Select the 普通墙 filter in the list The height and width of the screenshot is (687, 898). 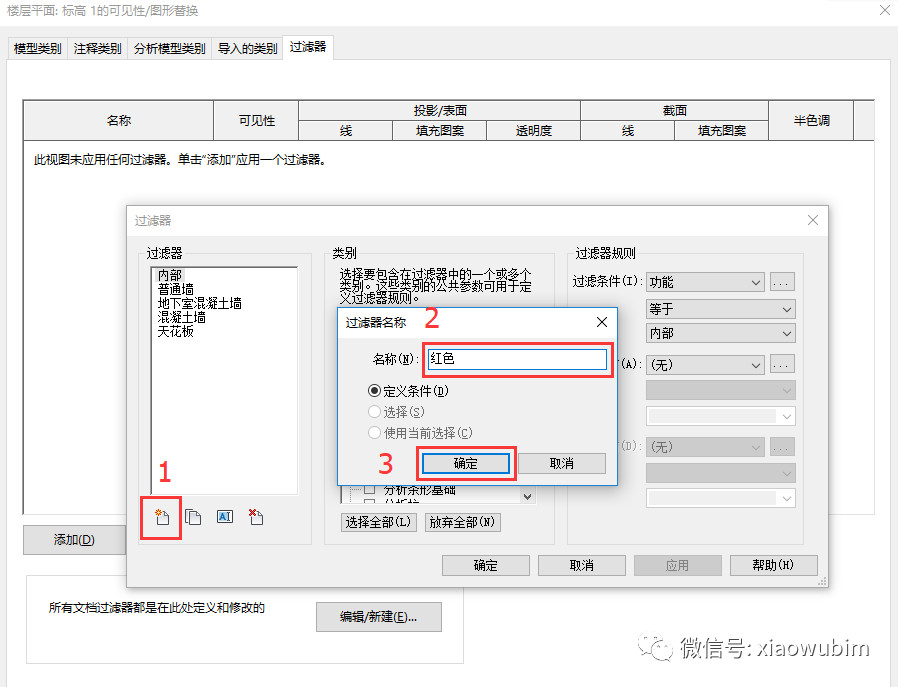[x=176, y=289]
